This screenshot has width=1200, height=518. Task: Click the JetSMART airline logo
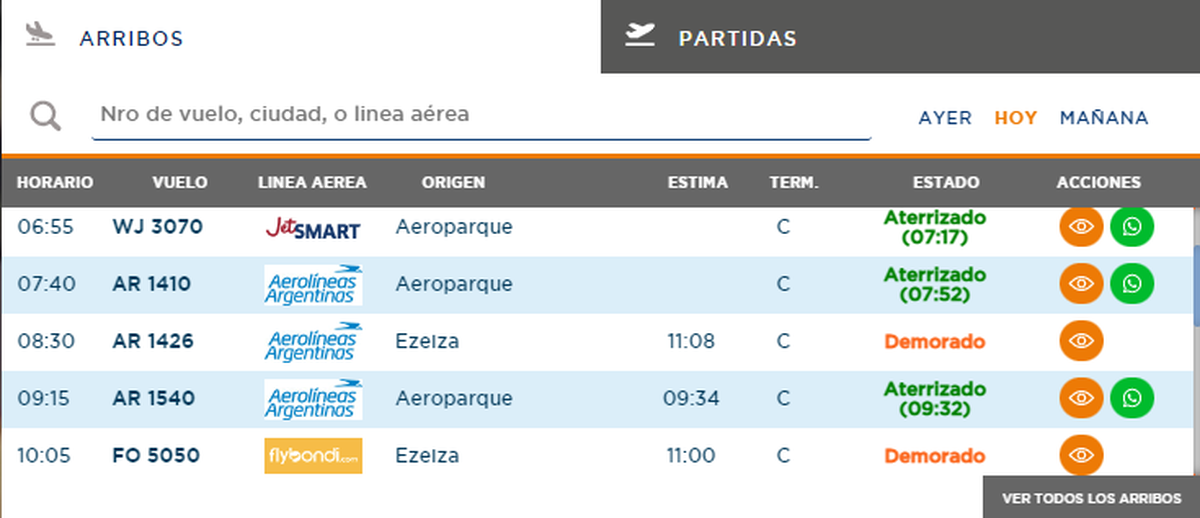tap(312, 228)
